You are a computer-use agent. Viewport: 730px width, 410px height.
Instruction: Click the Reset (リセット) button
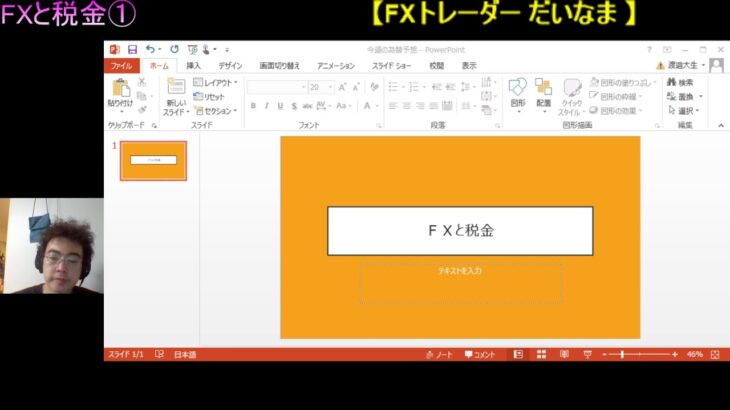pyautogui.click(x=211, y=97)
